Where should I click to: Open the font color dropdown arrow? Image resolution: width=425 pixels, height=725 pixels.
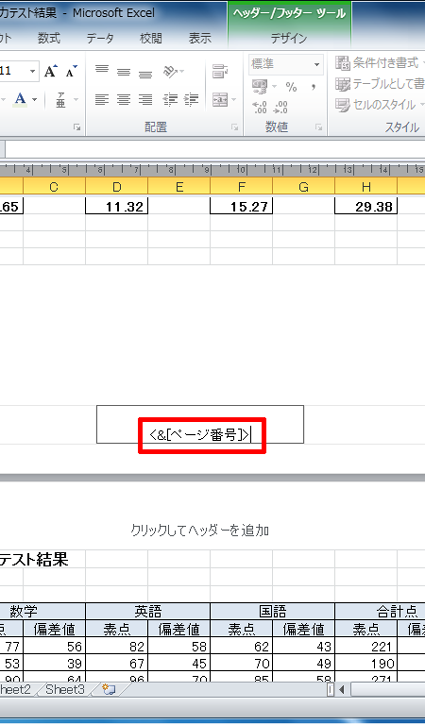34,99
